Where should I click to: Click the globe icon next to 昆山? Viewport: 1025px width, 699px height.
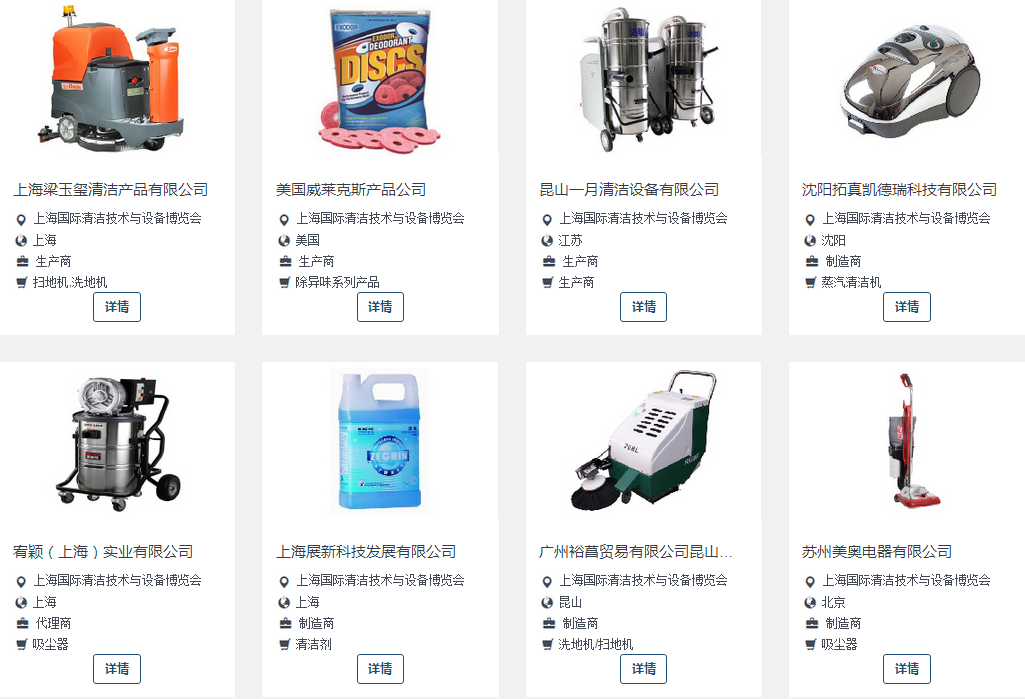[547, 602]
